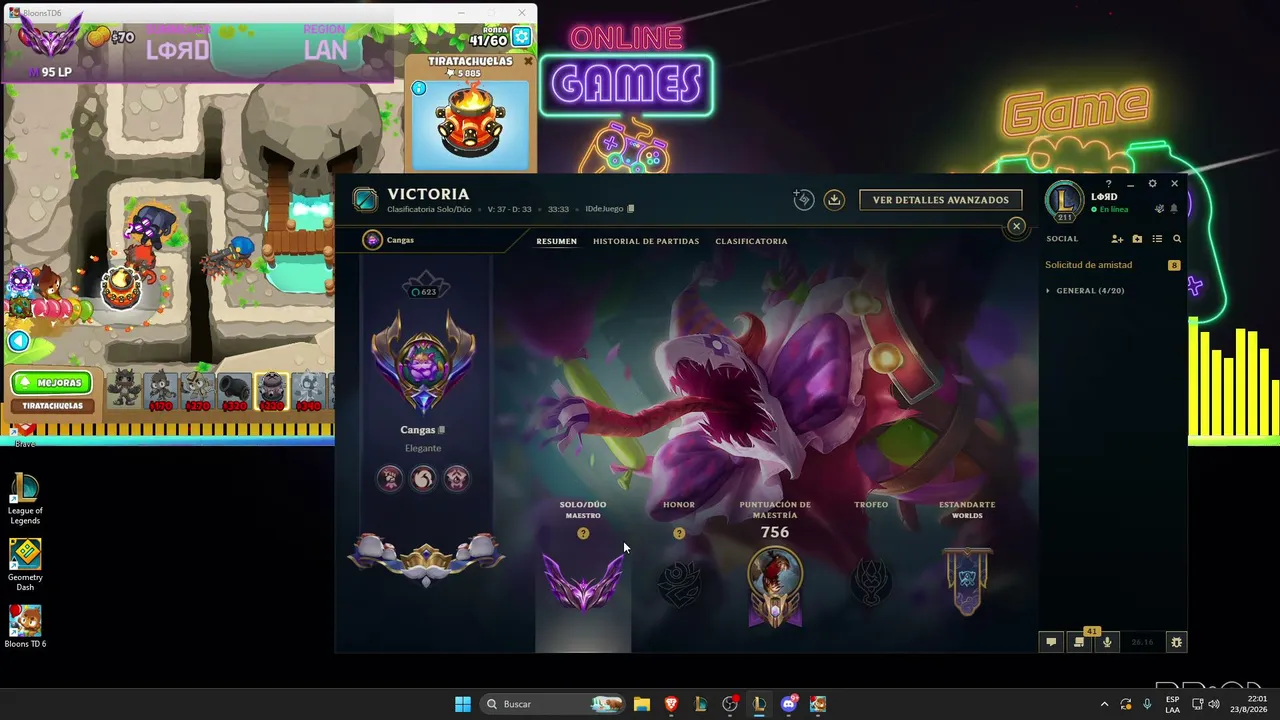The image size is (1280, 720).
Task: Click the add highlight bolt icon
Action: [x=803, y=200]
